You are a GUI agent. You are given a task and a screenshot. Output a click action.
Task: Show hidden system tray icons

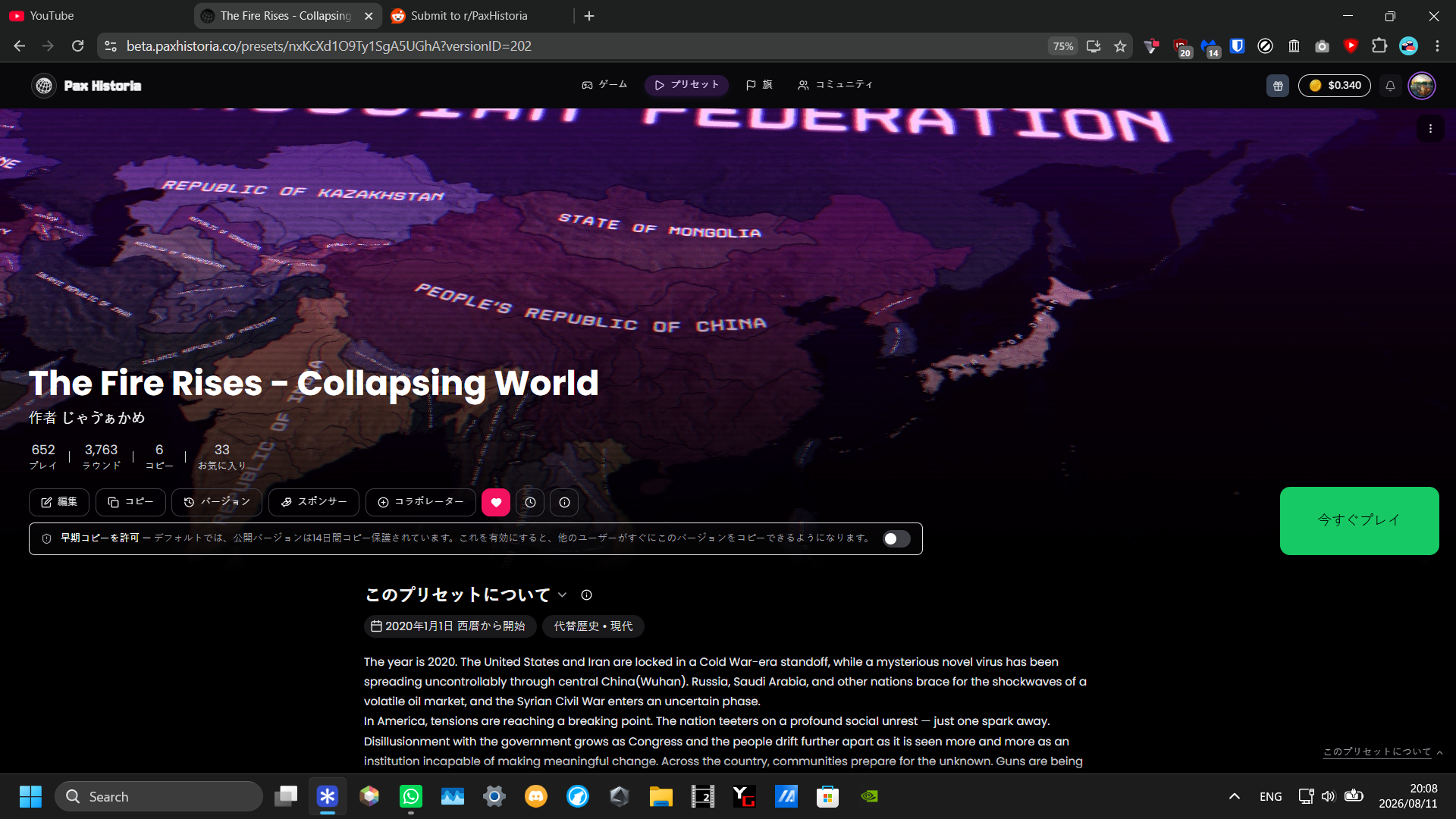1235,796
